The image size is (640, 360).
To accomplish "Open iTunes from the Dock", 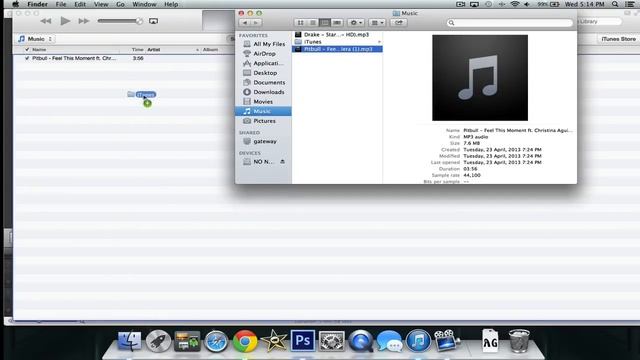I will click(418, 341).
